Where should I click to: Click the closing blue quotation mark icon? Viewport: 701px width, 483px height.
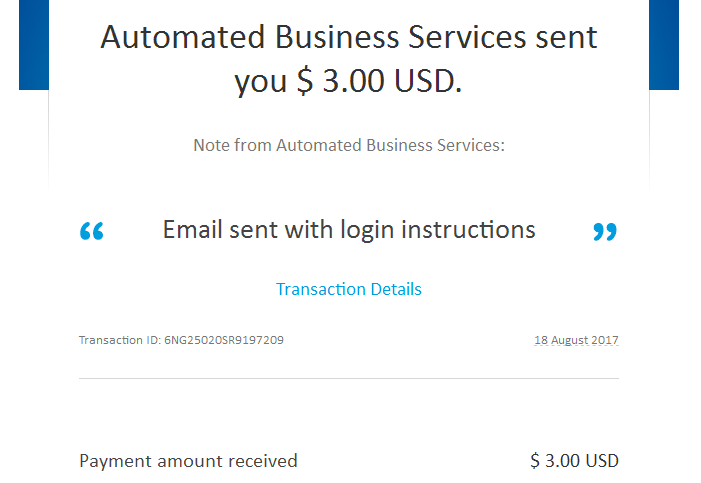(605, 232)
